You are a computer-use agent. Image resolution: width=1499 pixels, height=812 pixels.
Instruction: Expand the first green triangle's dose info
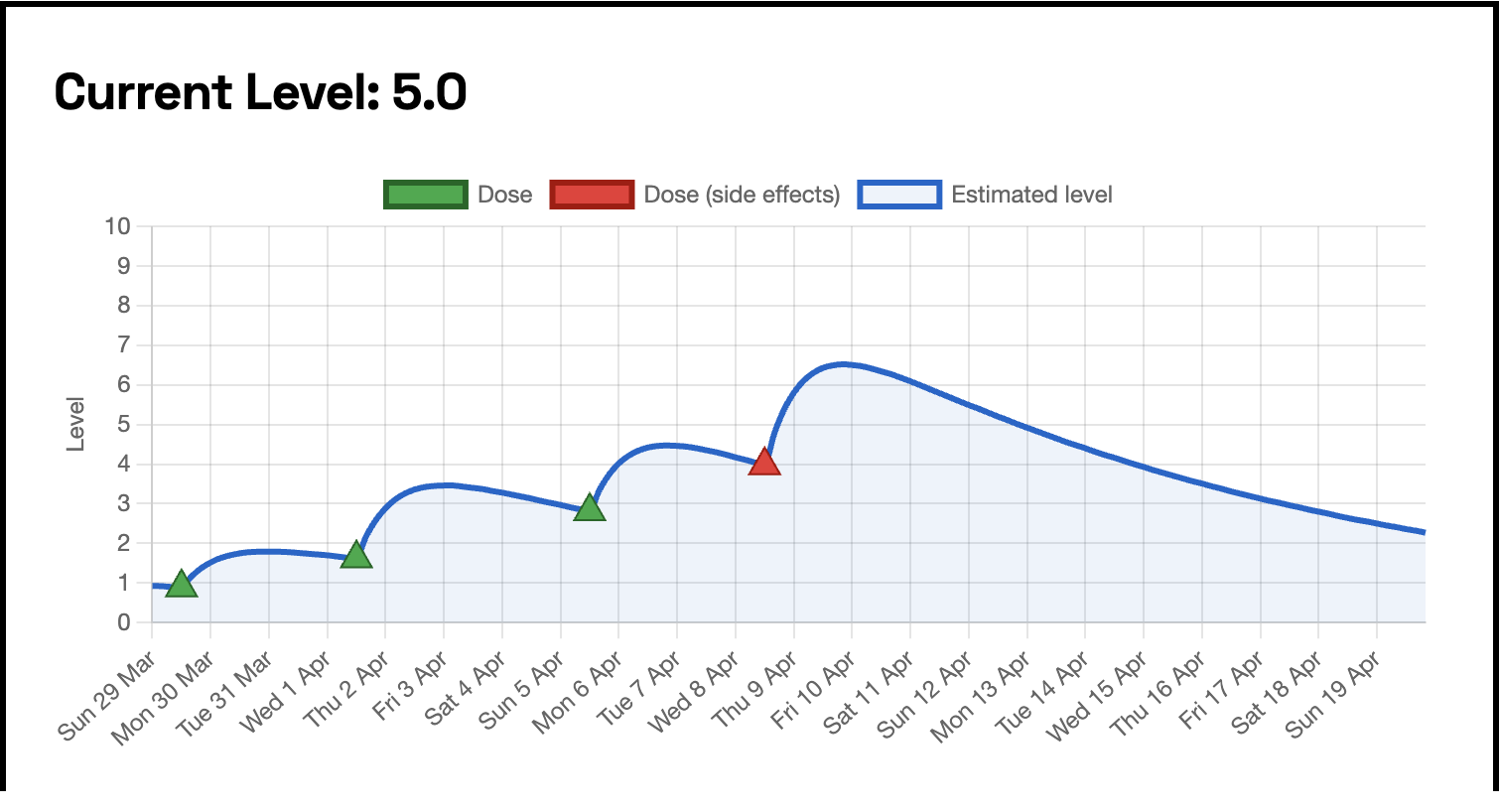click(182, 583)
